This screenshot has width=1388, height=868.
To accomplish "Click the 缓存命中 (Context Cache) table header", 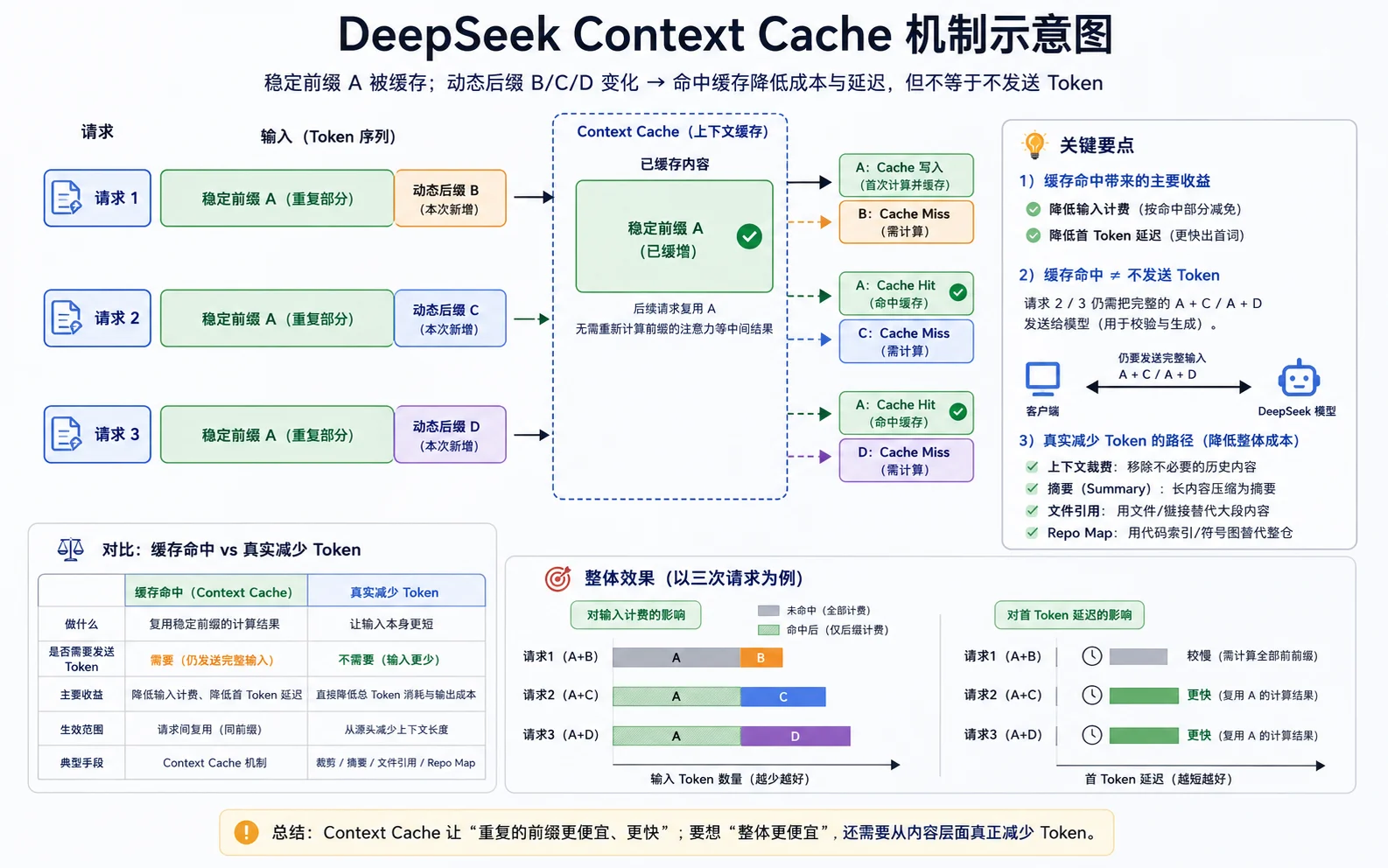I will 216,591.
